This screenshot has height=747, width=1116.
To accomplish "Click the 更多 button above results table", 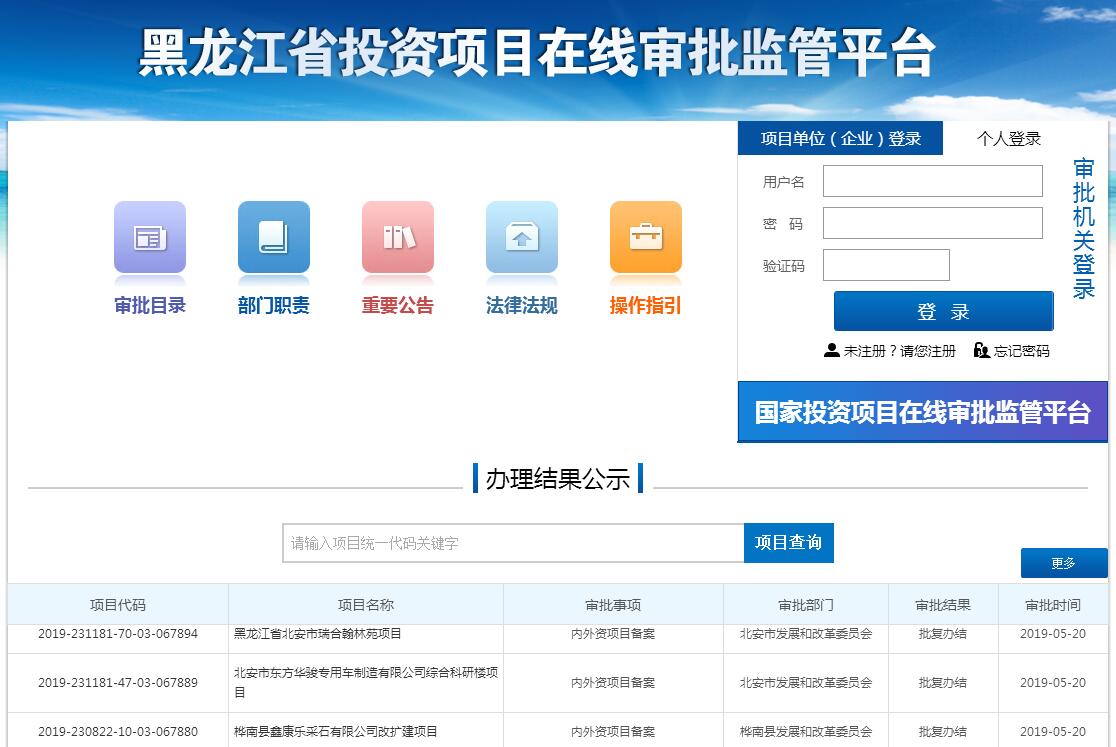I will point(1063,563).
